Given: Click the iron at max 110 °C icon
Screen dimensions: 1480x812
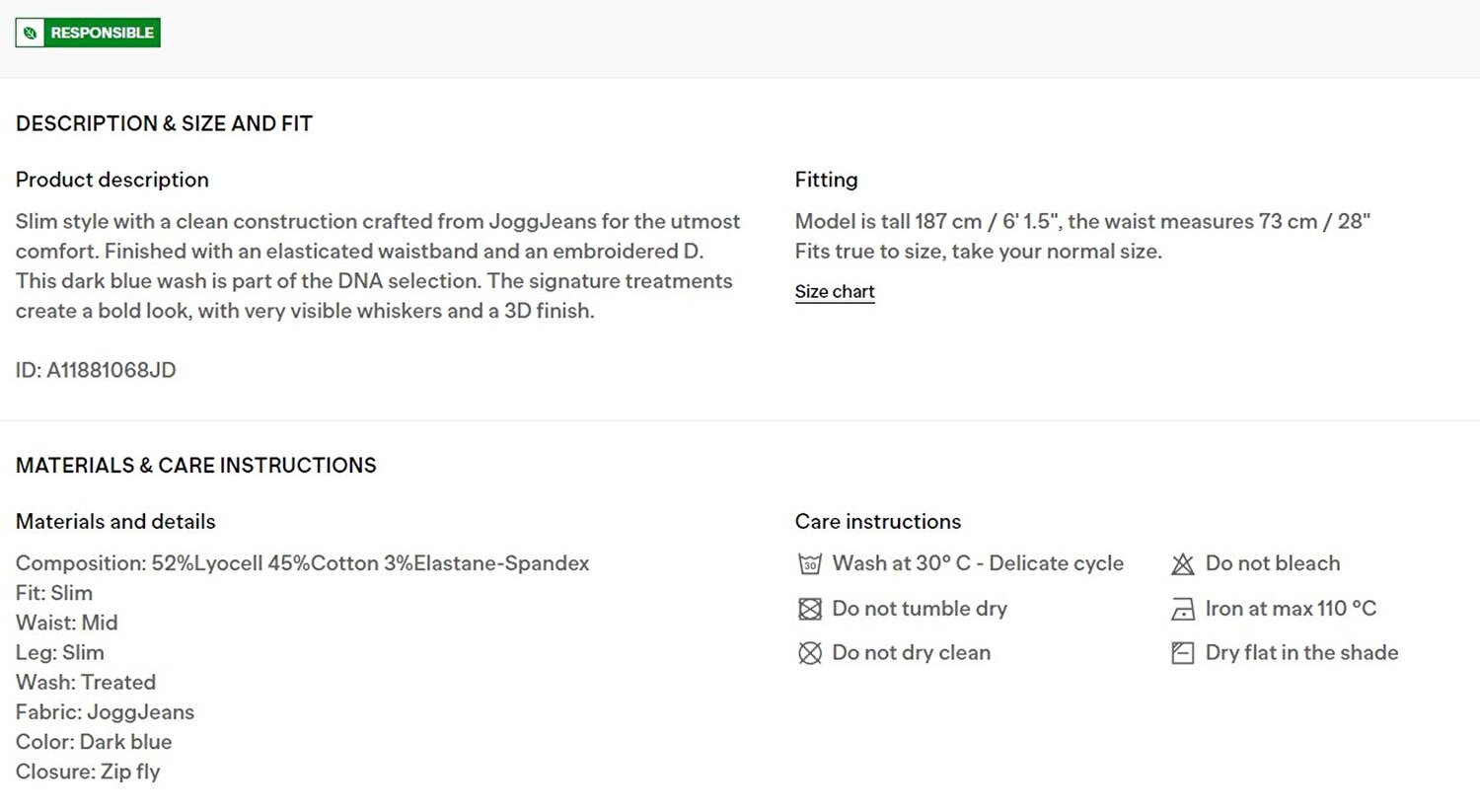Looking at the screenshot, I should point(1182,609).
